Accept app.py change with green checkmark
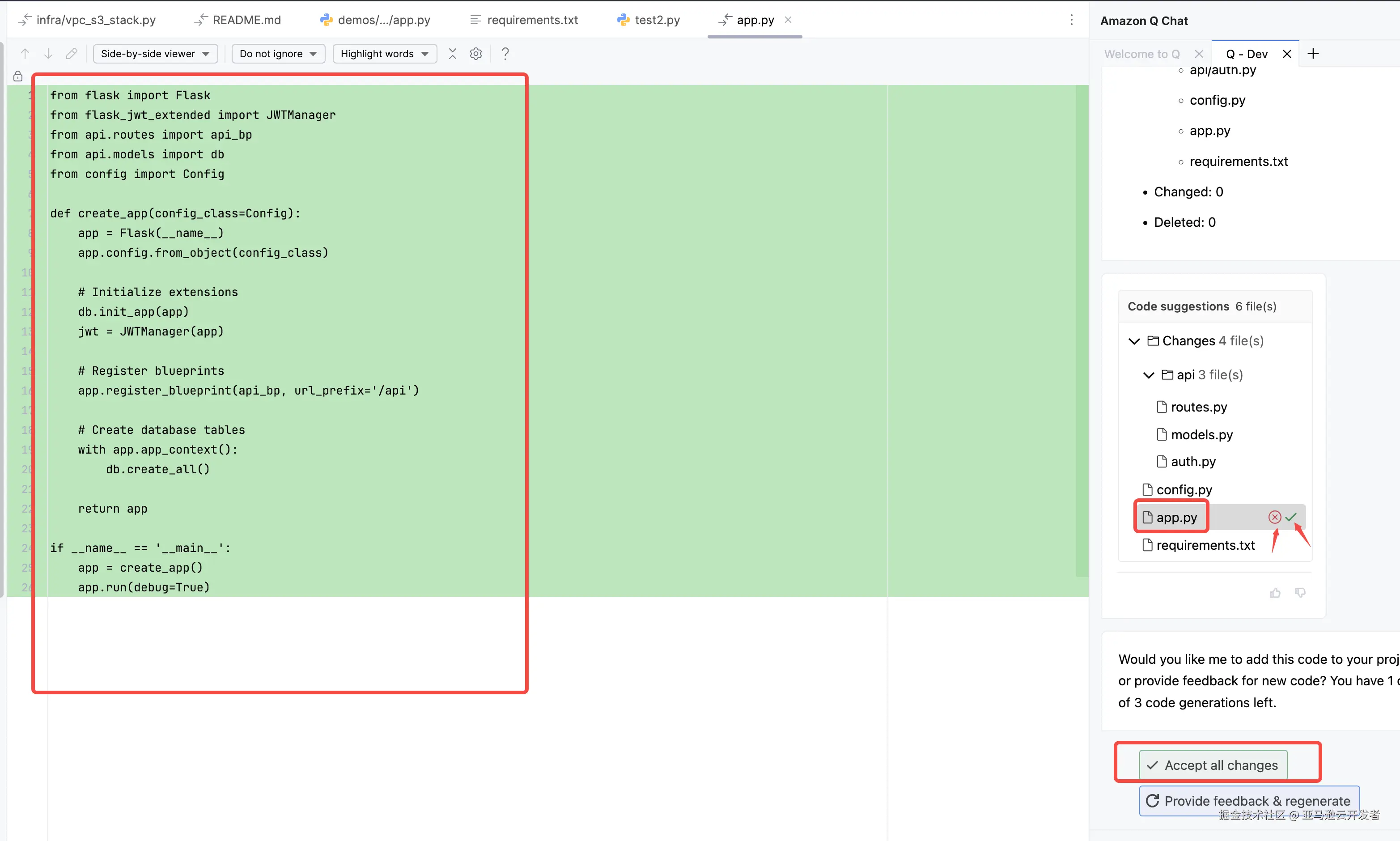Image resolution: width=1400 pixels, height=841 pixels. click(x=1291, y=517)
